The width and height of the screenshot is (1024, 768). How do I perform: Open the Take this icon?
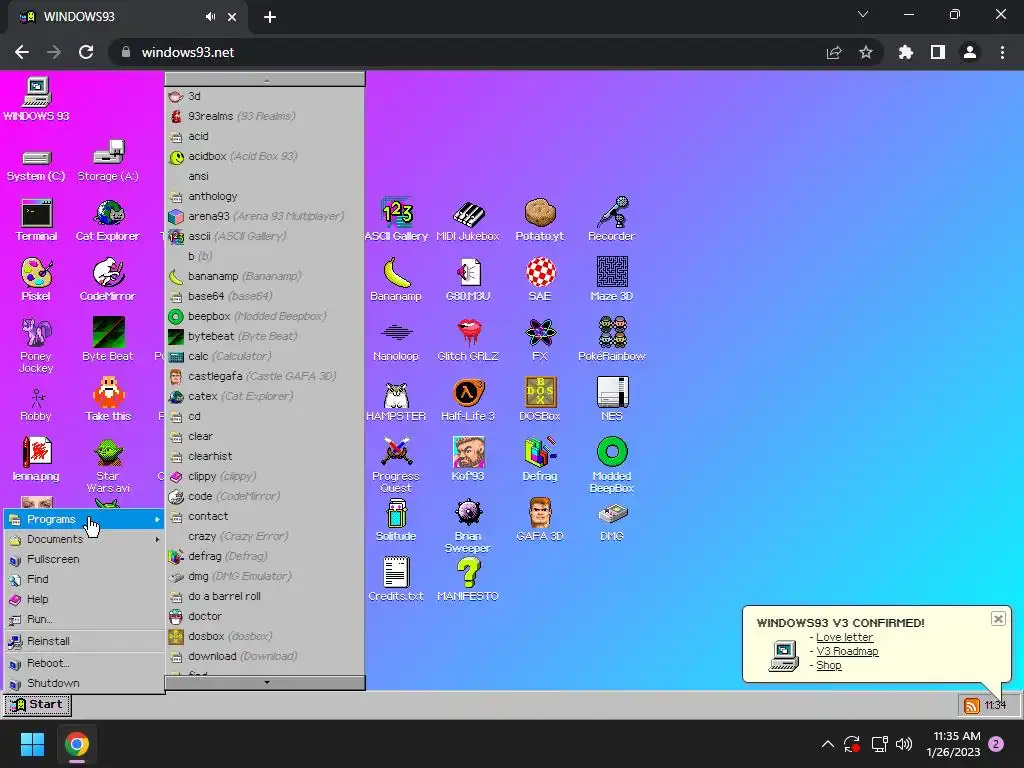click(x=108, y=399)
